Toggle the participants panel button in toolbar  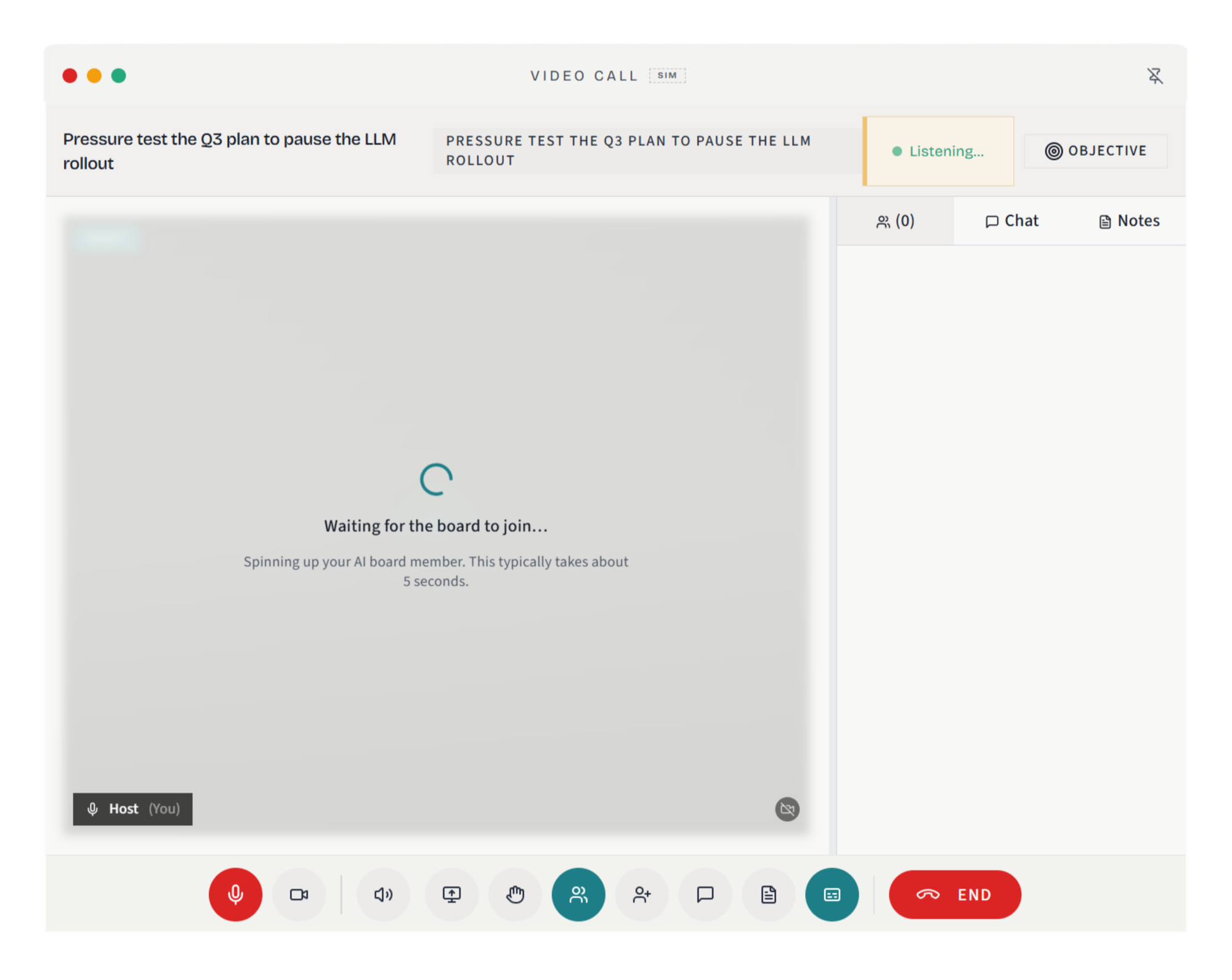pos(578,894)
